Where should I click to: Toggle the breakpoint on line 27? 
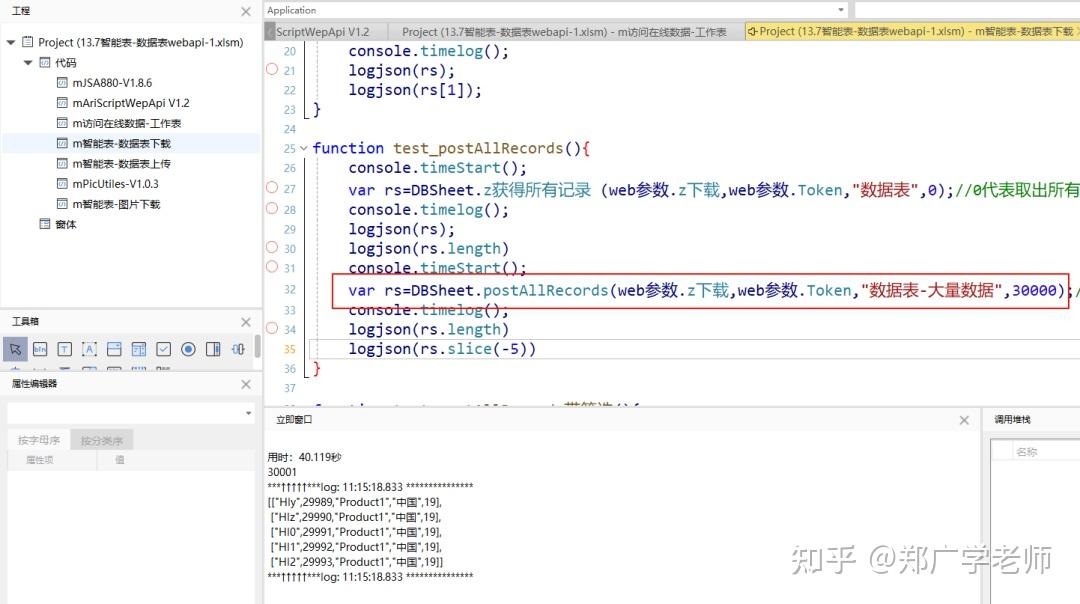click(271, 187)
